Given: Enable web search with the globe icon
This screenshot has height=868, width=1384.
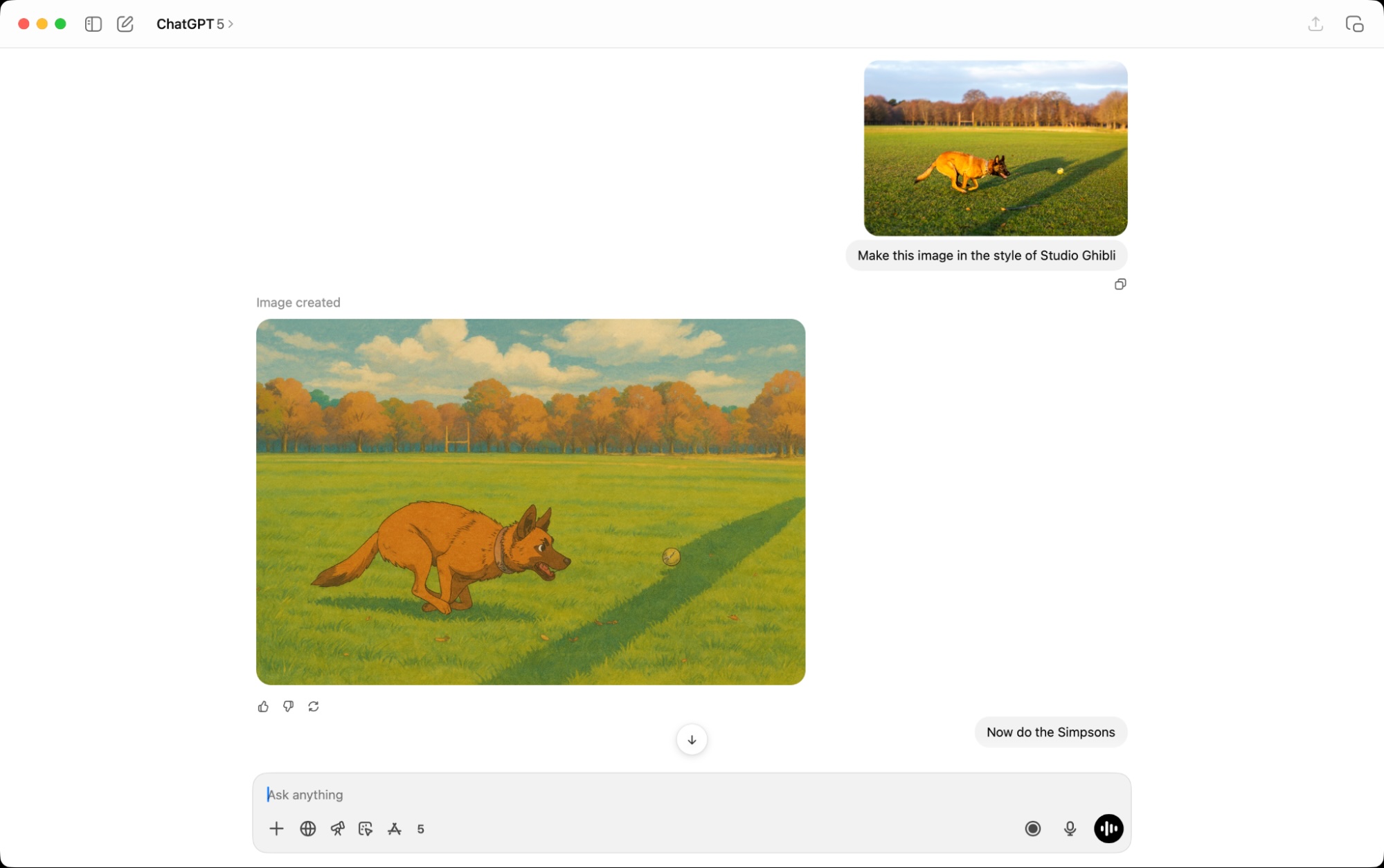Looking at the screenshot, I should point(307,829).
